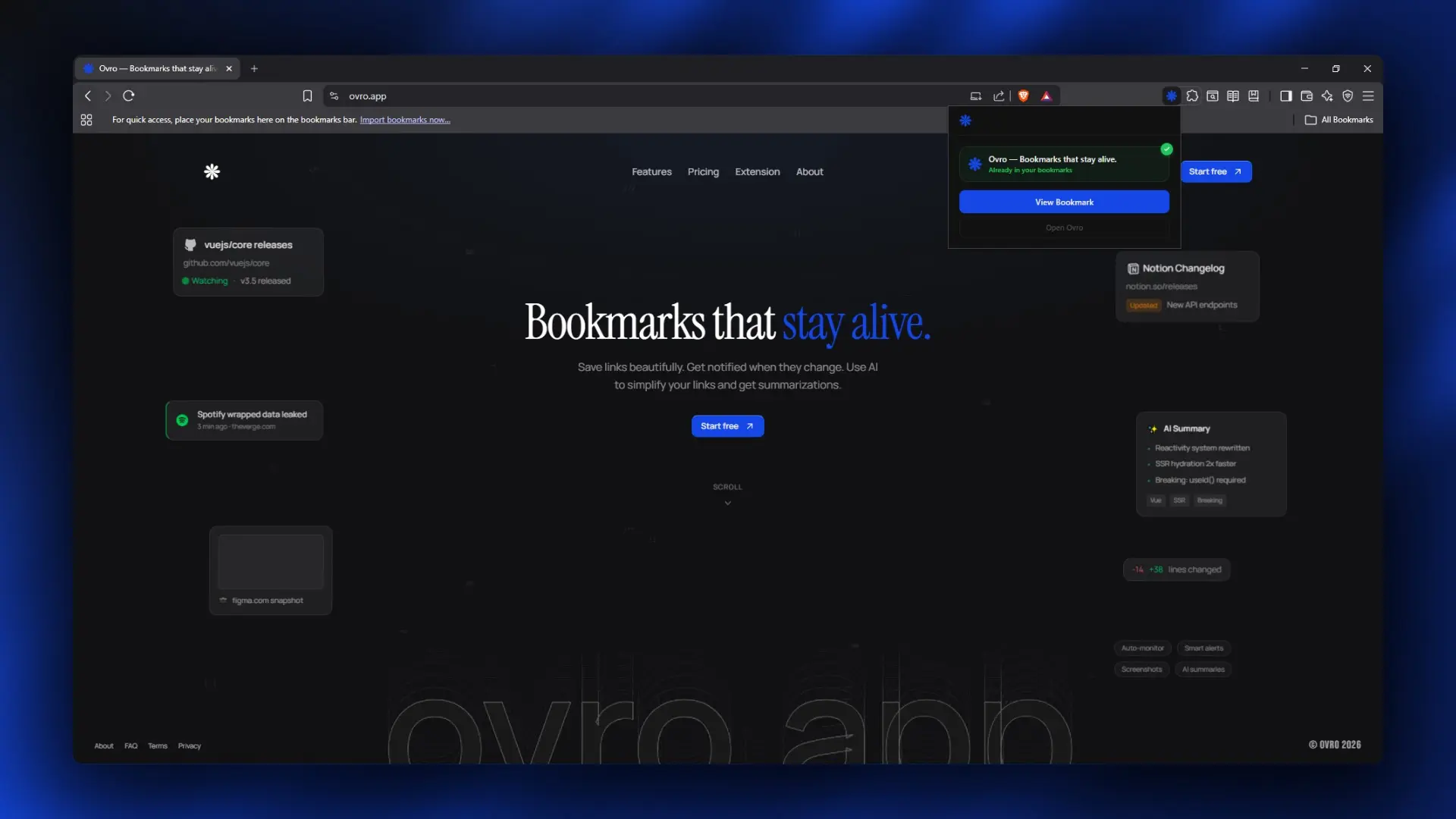Viewport: 1456px width, 819px height.
Task: Open the All Bookmarks folder
Action: [x=1339, y=120]
